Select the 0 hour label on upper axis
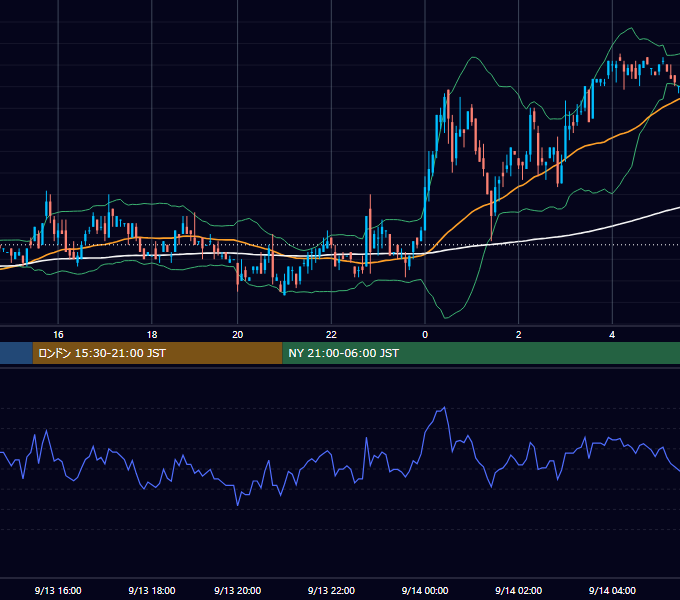The image size is (680, 600). (425, 335)
